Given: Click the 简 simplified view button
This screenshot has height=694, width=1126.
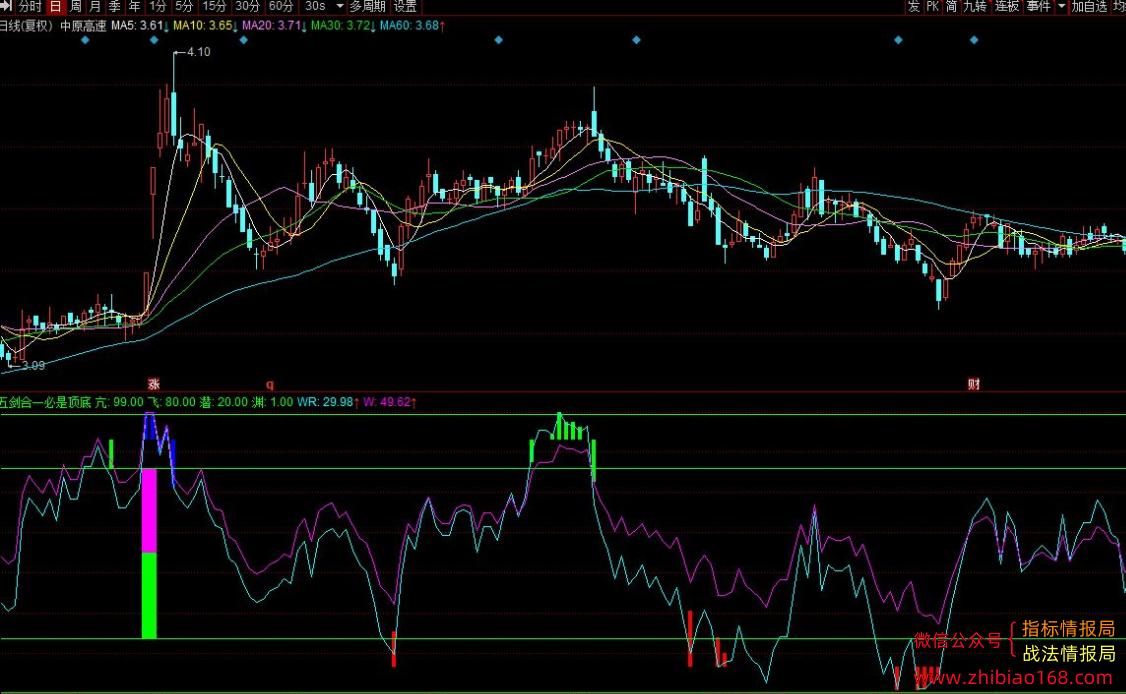Looking at the screenshot, I should (x=951, y=6).
